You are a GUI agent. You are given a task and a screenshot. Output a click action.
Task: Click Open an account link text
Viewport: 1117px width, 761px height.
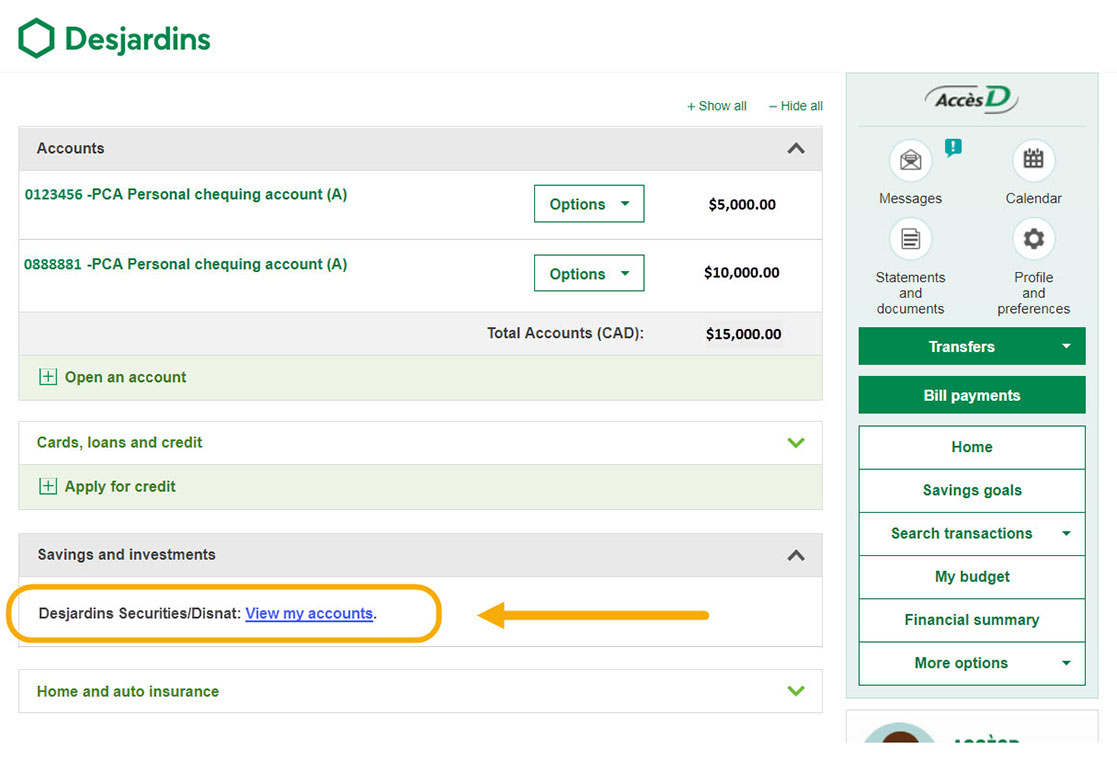tap(125, 377)
